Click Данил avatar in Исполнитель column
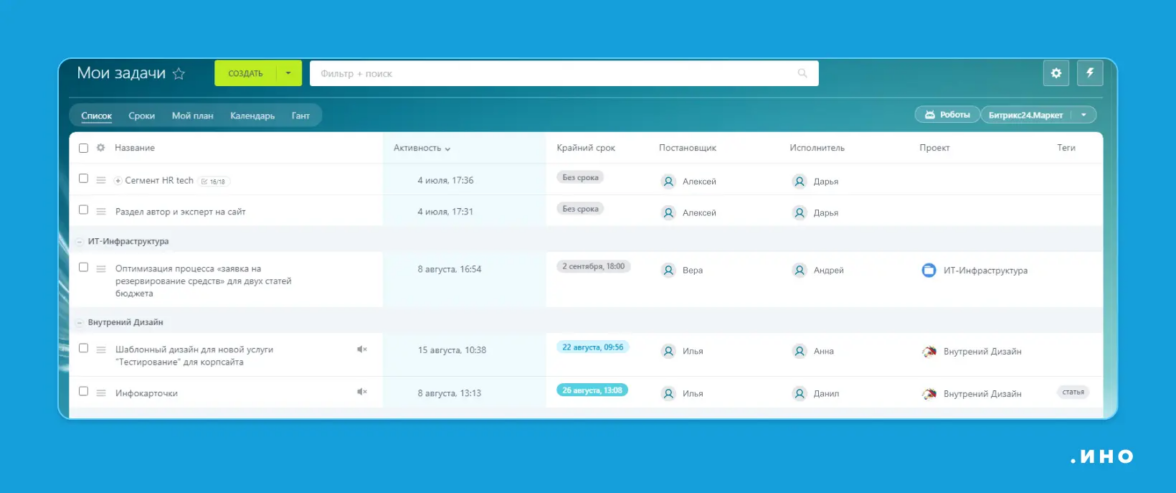Viewport: 1176px width, 493px height. point(800,393)
